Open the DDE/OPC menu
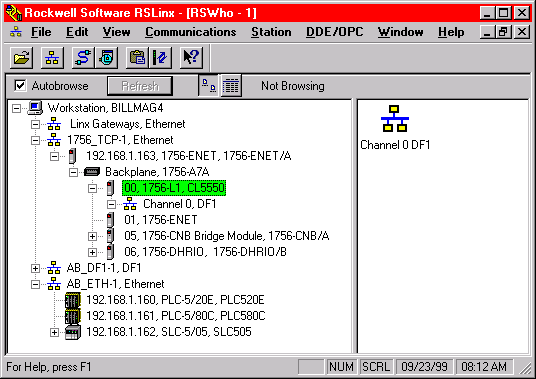The height and width of the screenshot is (379, 536). coord(334,32)
